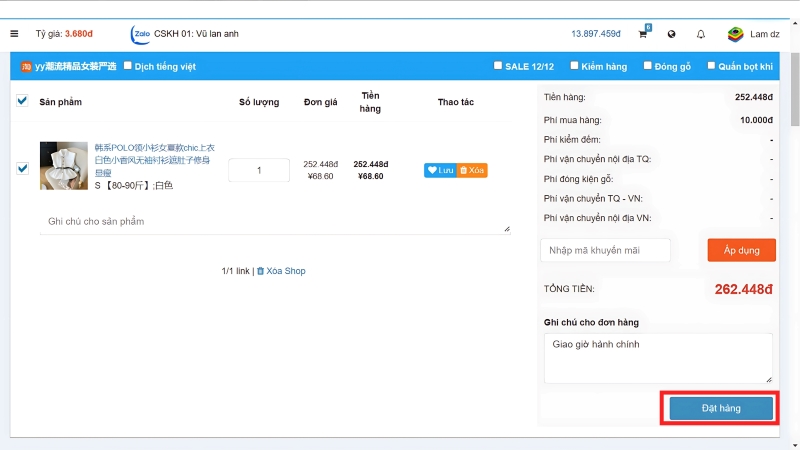800x450 pixels.
Task: Enable the SALE 12/12 checkbox
Action: pos(498,66)
